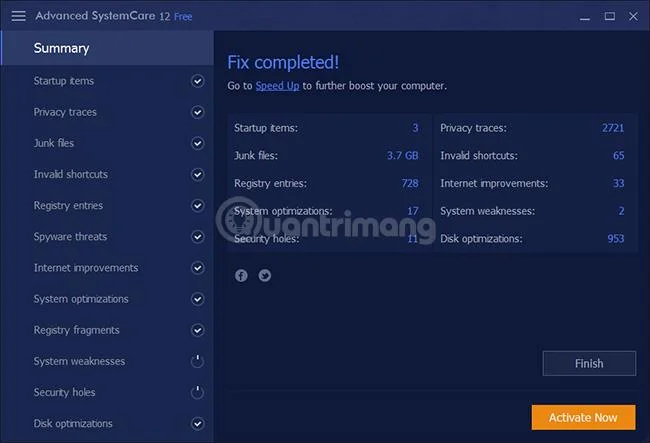Click the Startup items count 3
The image size is (650, 443).
pyautogui.click(x=415, y=128)
